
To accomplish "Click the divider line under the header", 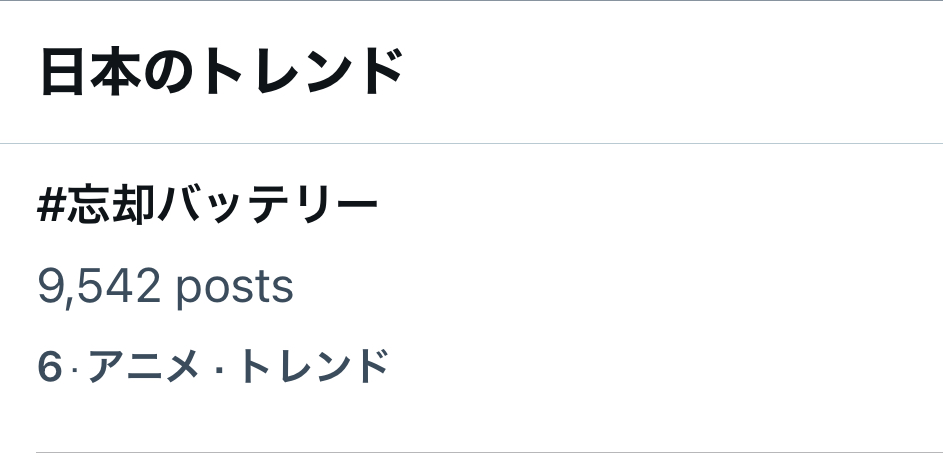I will coord(471,143).
